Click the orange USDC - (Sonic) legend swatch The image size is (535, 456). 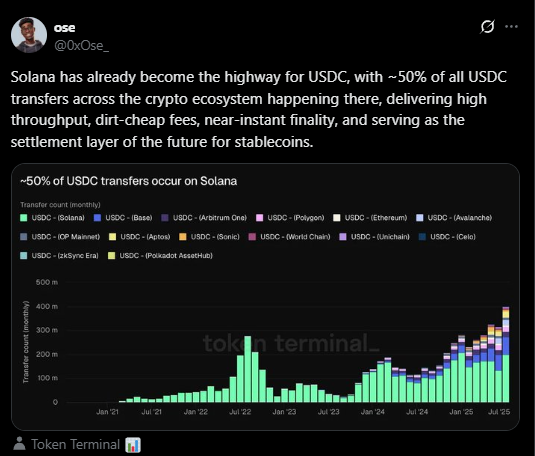[x=183, y=237]
